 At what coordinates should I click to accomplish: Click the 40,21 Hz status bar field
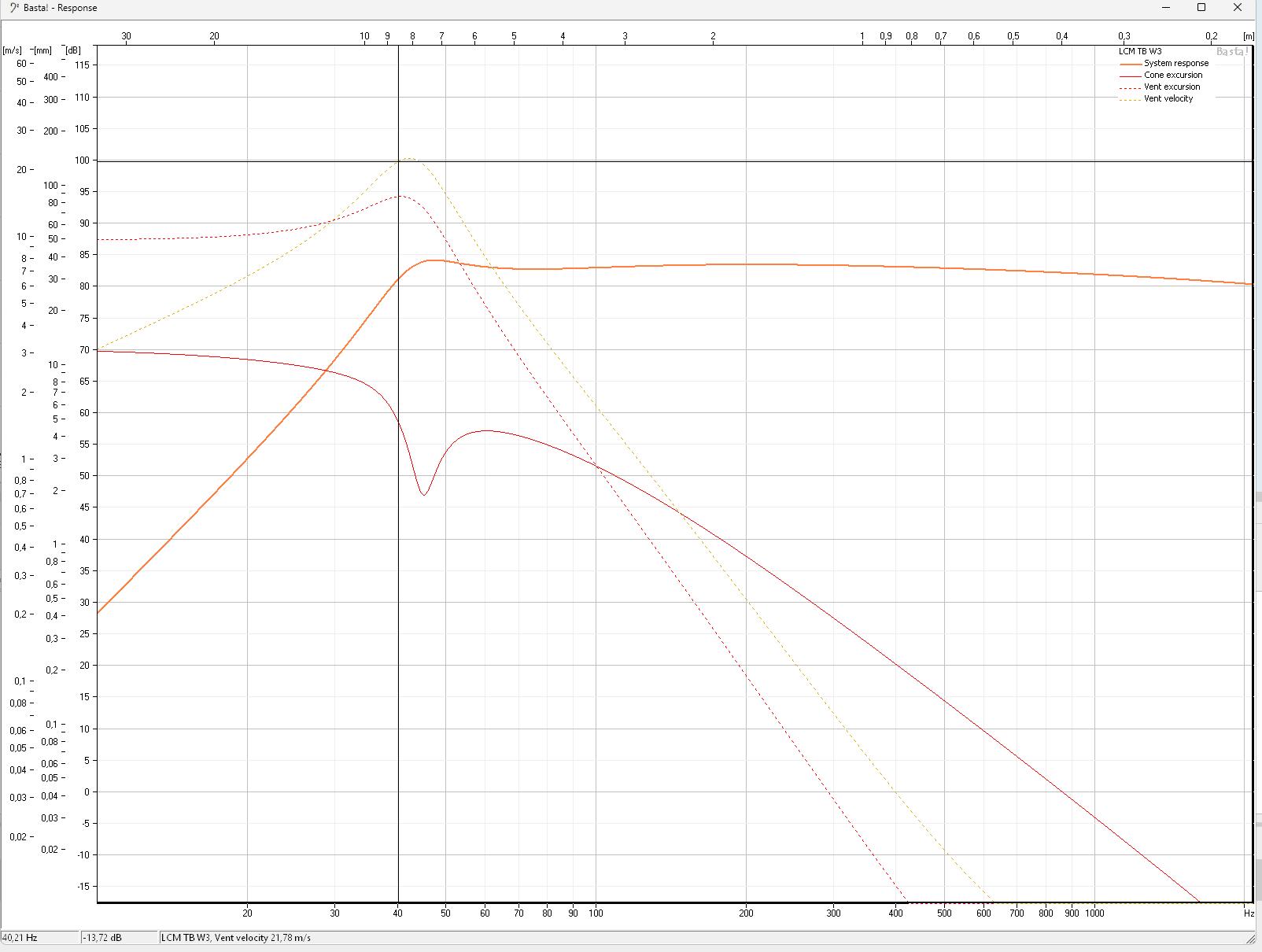pyautogui.click(x=39, y=938)
